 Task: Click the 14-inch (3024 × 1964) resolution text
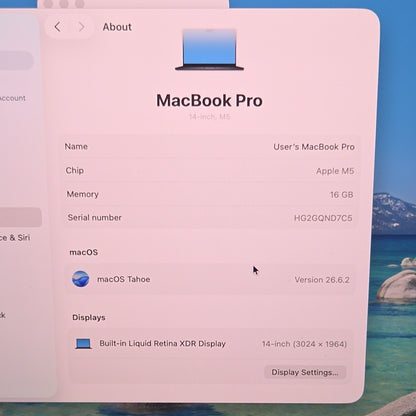(304, 344)
